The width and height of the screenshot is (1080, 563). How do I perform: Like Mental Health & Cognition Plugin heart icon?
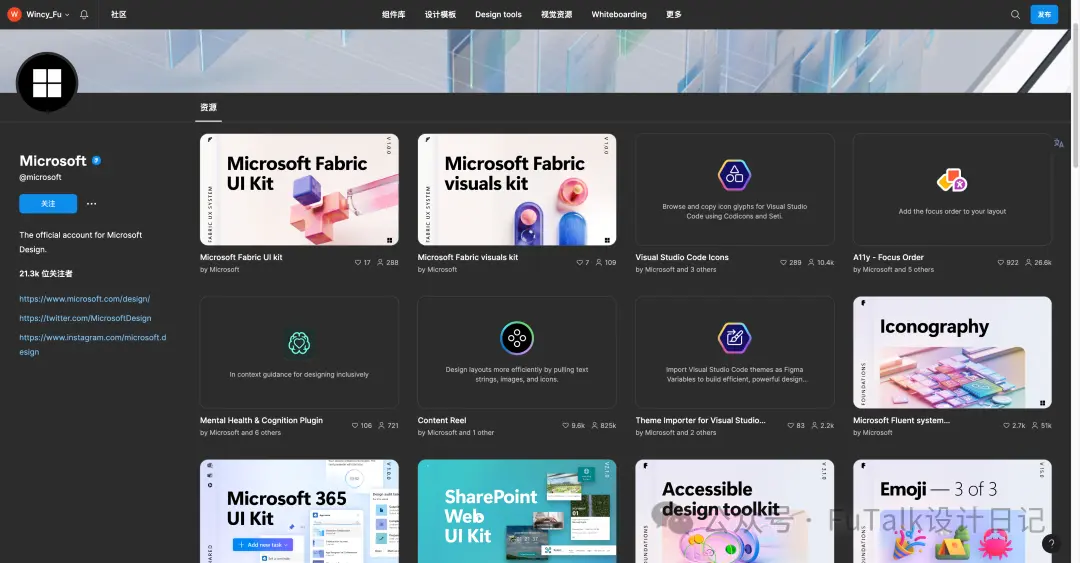pos(355,426)
